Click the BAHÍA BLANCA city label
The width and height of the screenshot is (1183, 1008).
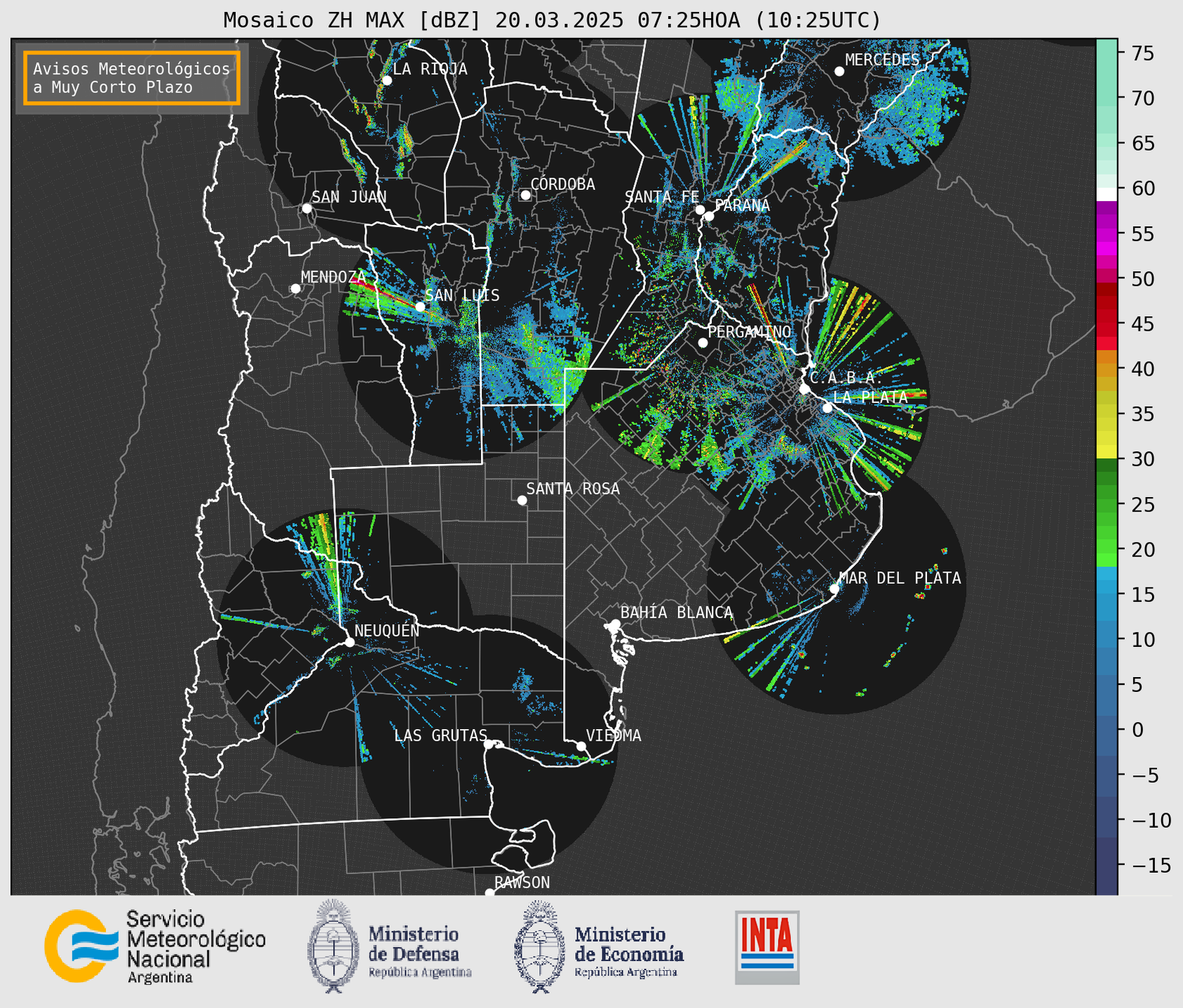(677, 612)
